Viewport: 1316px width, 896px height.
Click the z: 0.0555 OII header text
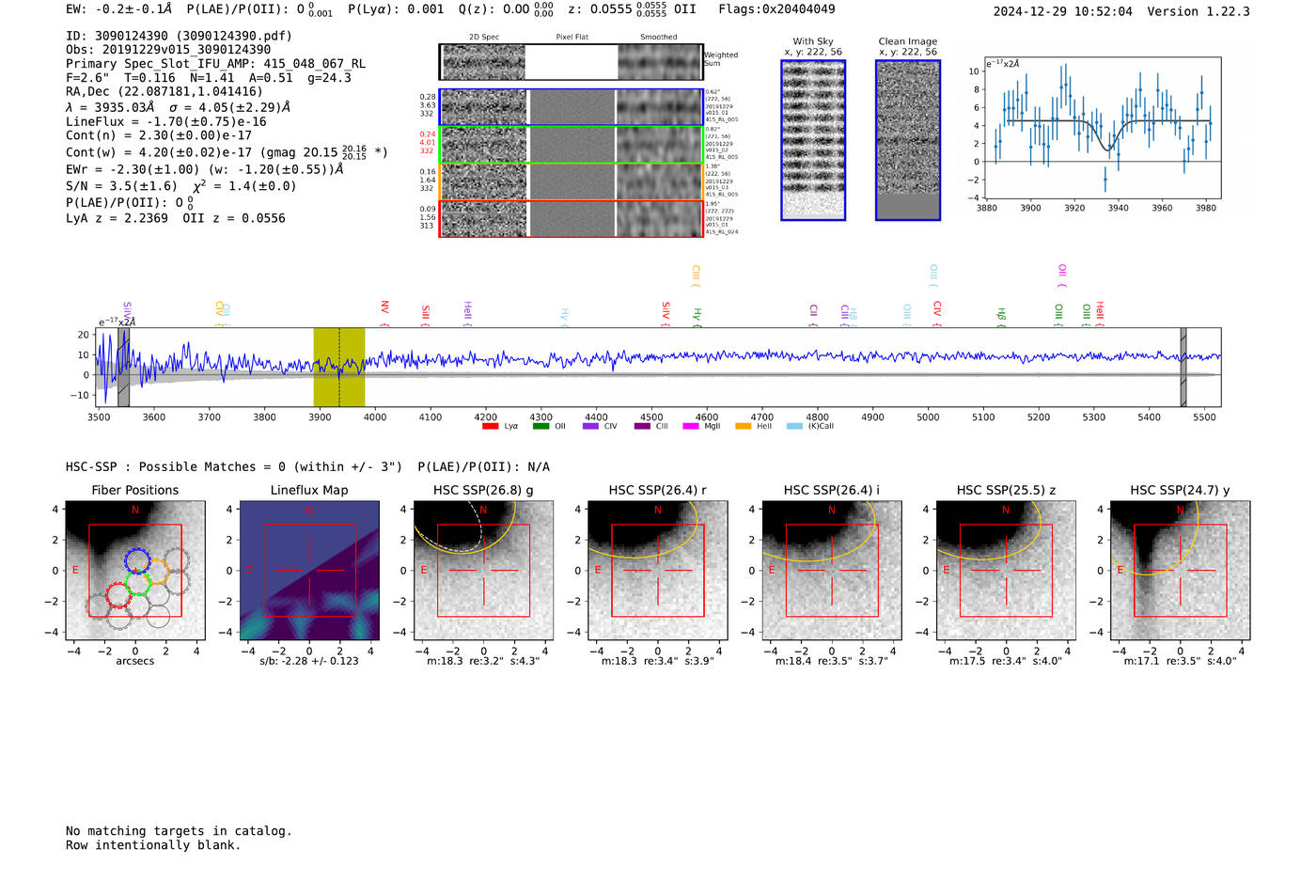coord(633,8)
